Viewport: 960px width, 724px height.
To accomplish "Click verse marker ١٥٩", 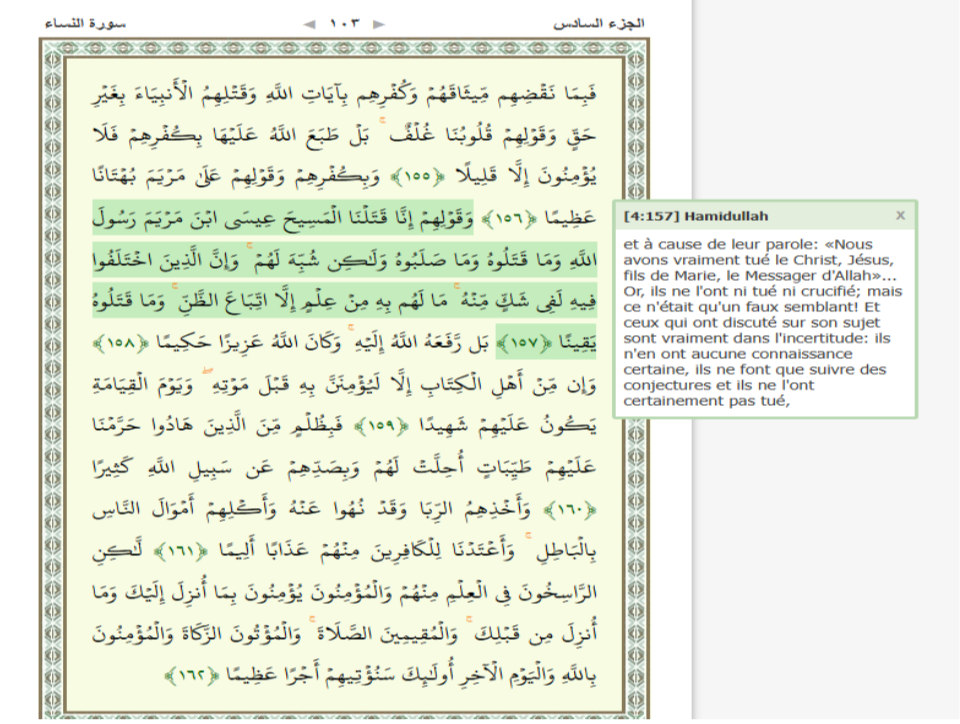I will click(381, 426).
